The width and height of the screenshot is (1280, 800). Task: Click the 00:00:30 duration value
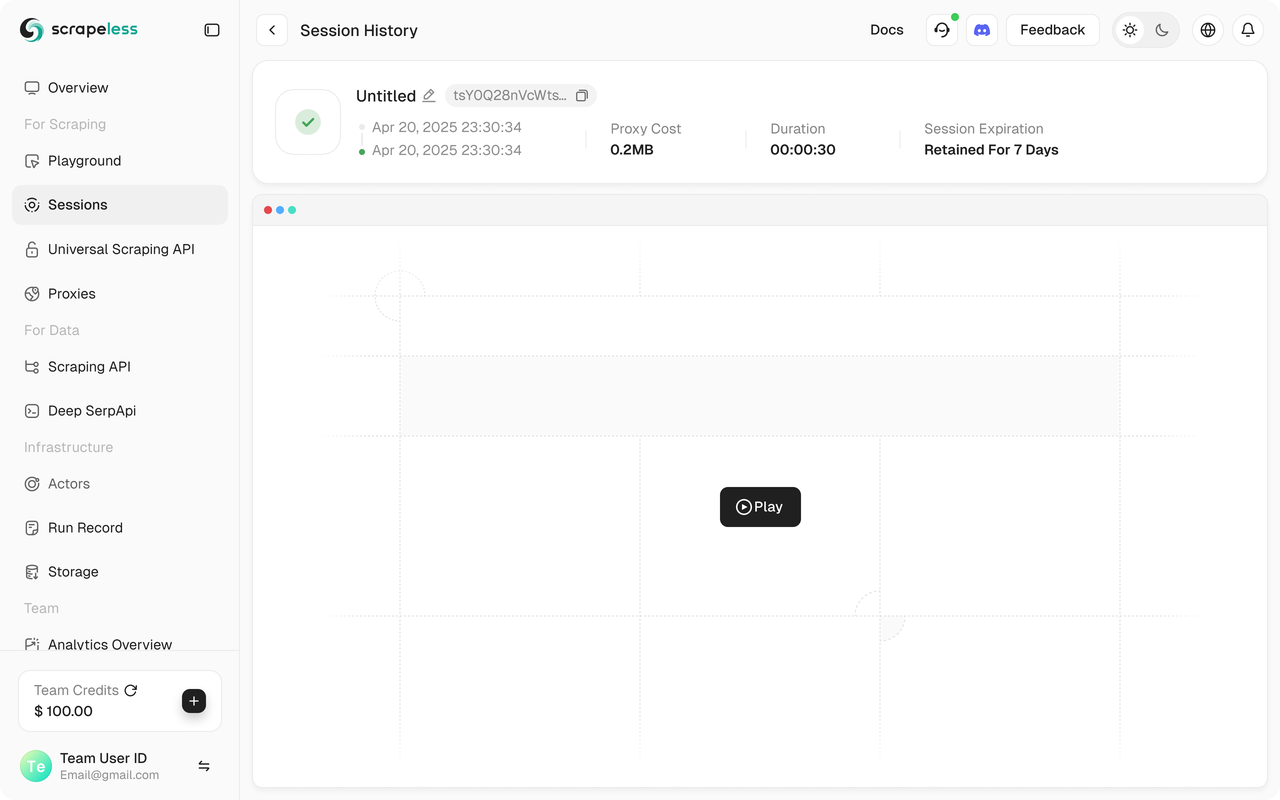(803, 150)
